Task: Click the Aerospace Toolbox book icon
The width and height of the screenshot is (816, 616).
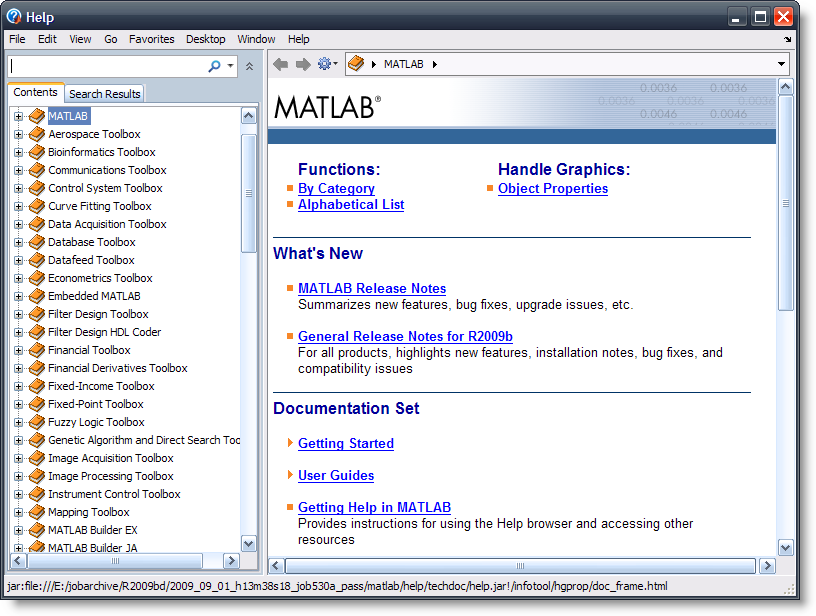Action: [x=37, y=134]
